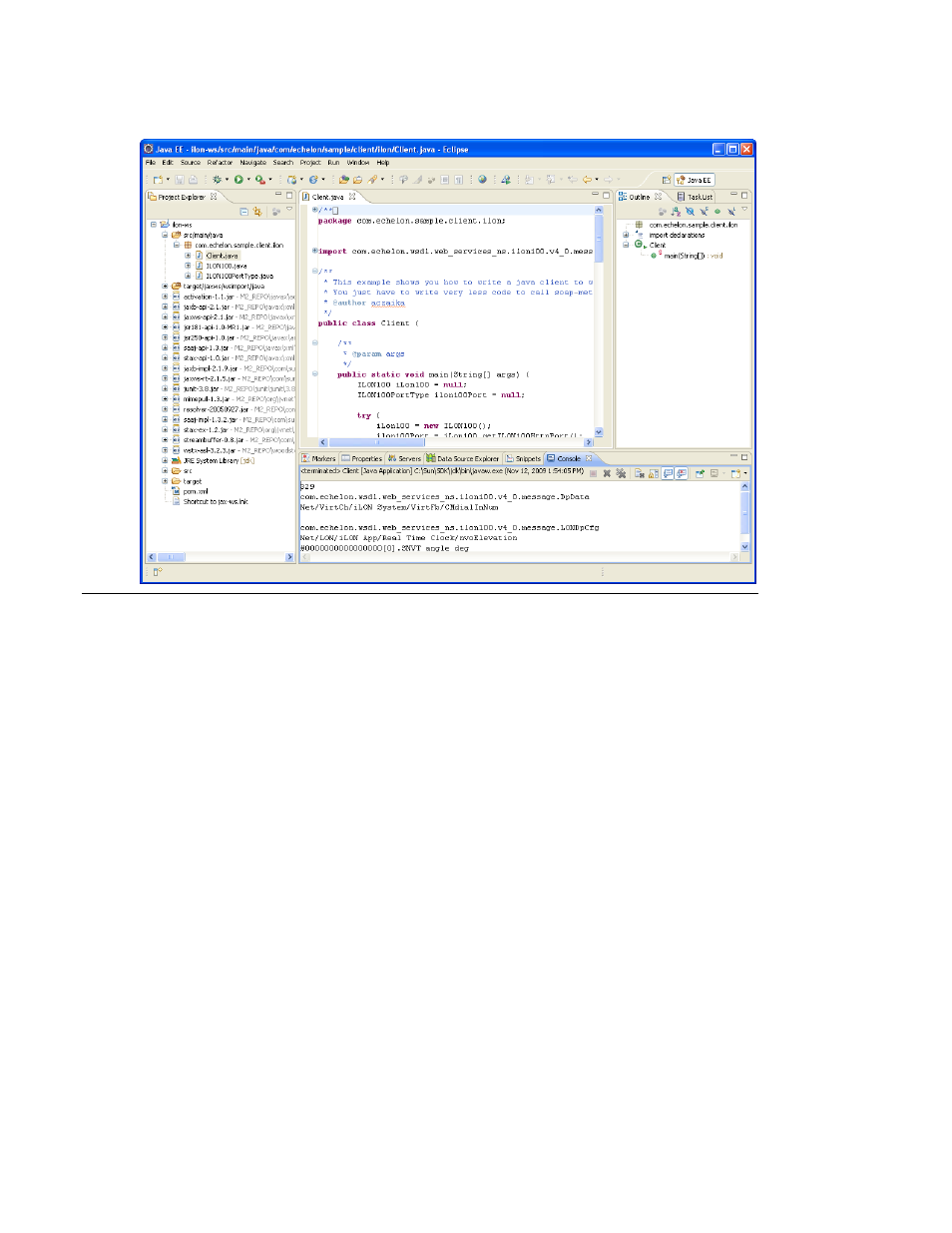Select the Java EE perspective button

click(695, 180)
